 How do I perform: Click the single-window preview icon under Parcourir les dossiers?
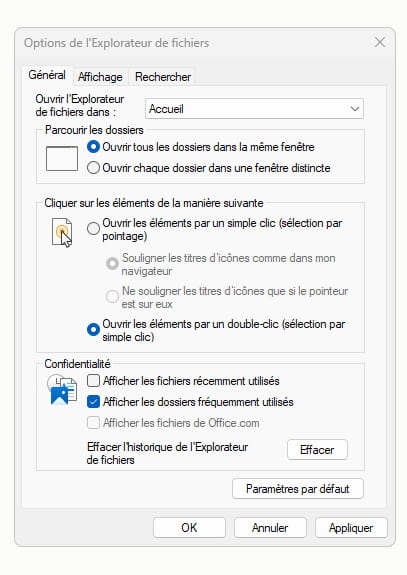[62, 158]
